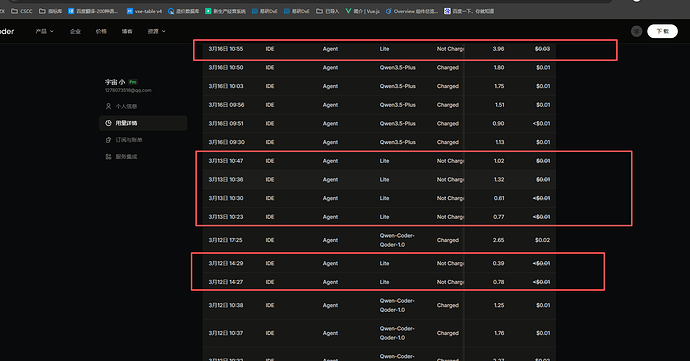
Task: Click the 3月16日 10:55 timestamp cell
Action: [x=226, y=49]
